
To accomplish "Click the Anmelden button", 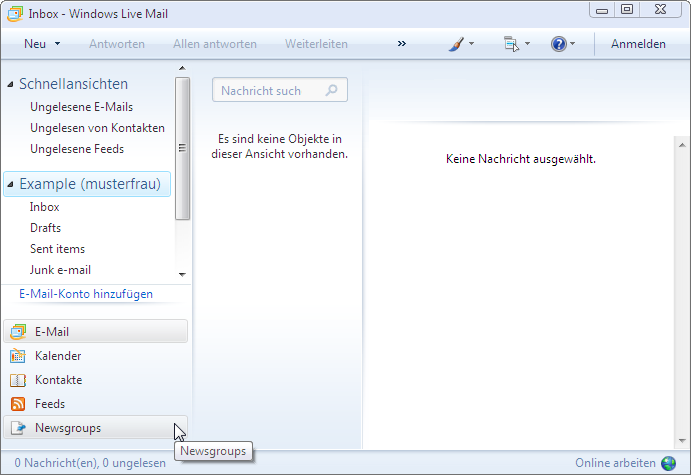I will click(x=638, y=44).
